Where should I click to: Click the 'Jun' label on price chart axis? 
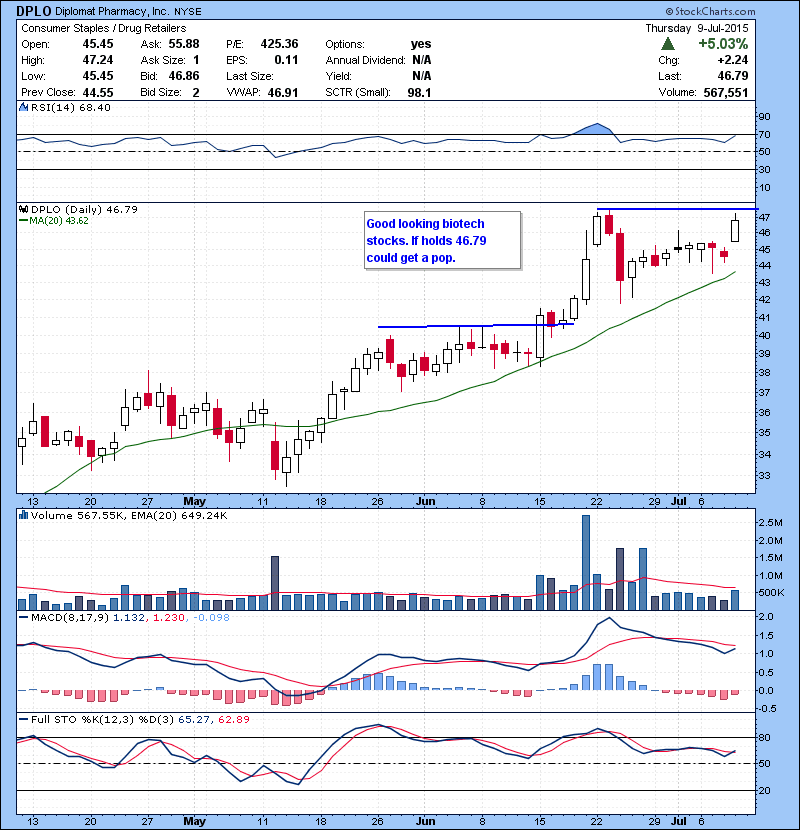click(425, 501)
